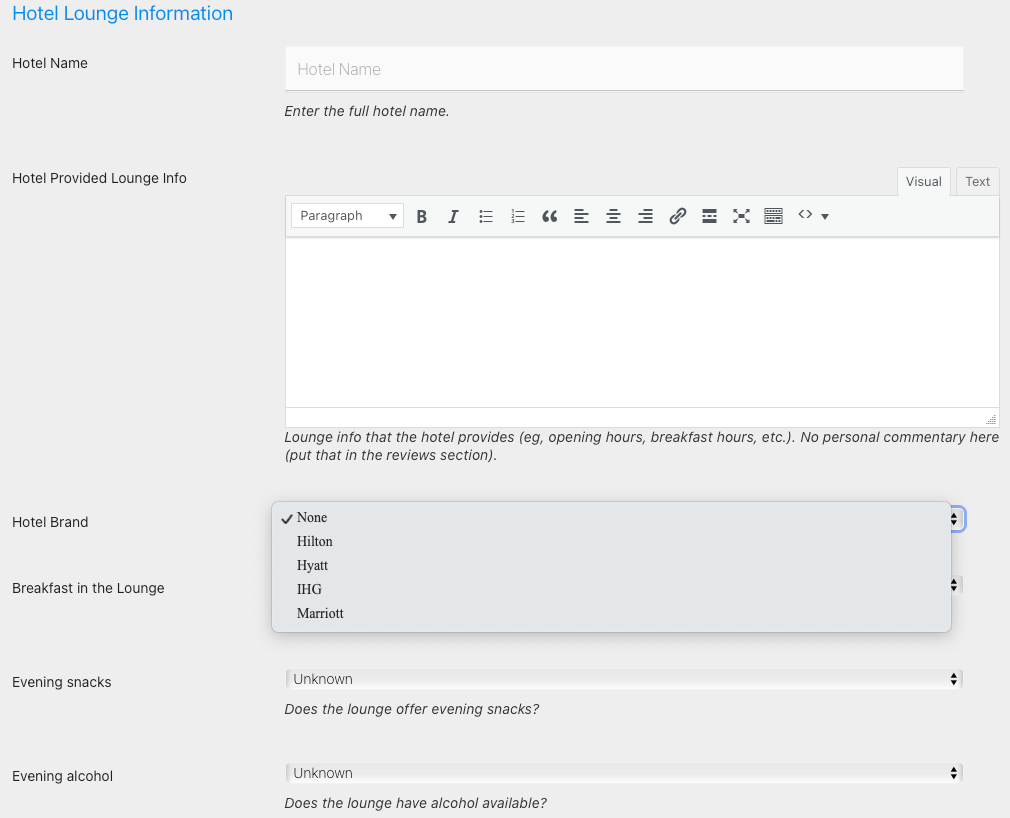
Task: Click the Hotel Name input field
Action: 623,69
